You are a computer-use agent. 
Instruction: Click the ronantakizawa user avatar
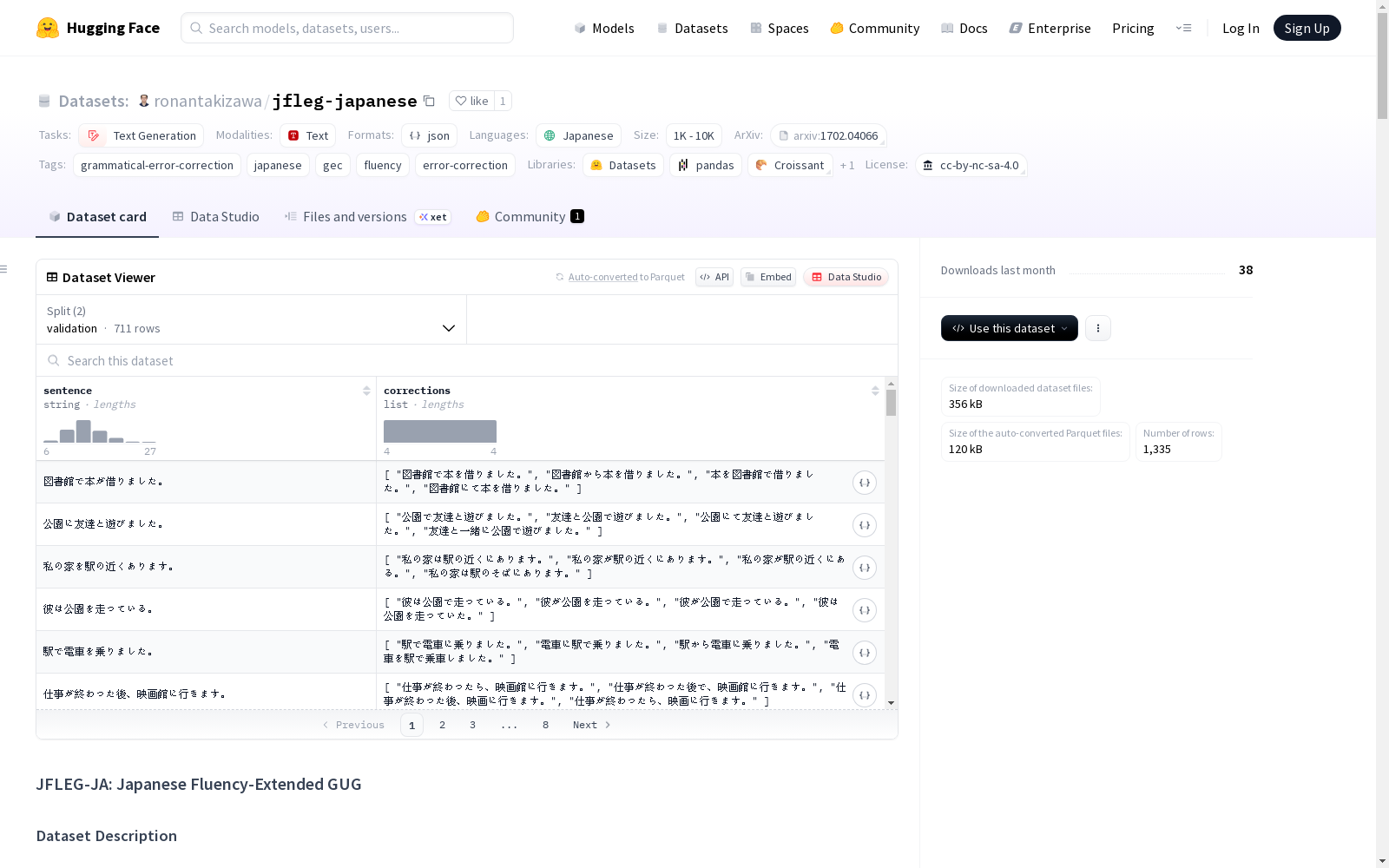(x=144, y=101)
